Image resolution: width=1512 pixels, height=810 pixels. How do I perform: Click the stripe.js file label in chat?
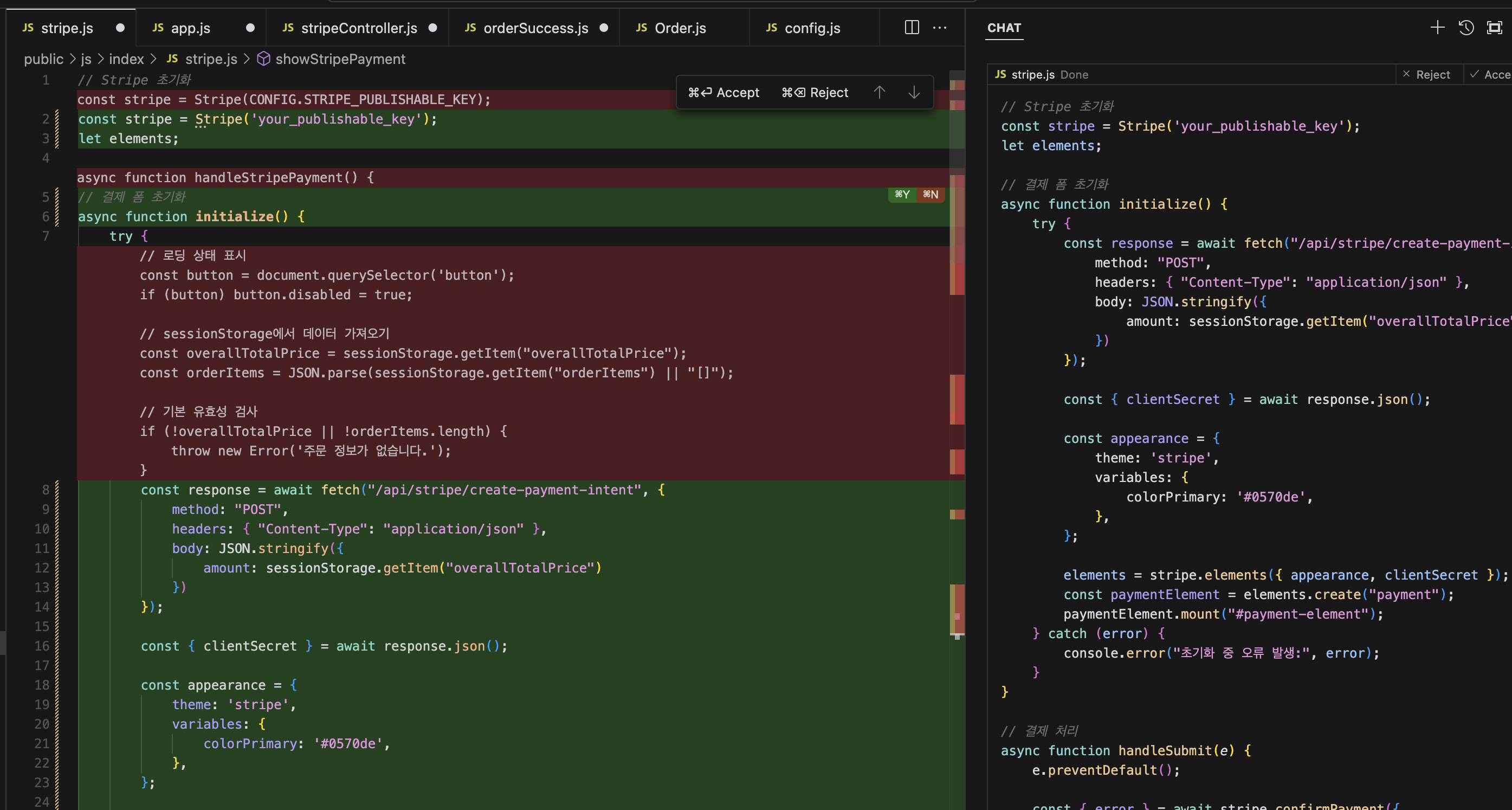(1032, 75)
